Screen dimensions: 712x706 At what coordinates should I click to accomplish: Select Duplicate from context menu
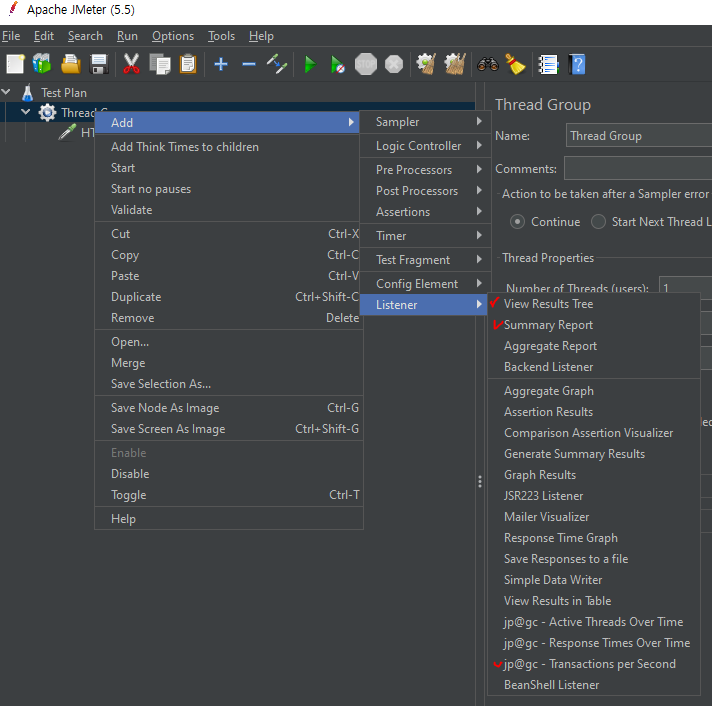[228, 297]
